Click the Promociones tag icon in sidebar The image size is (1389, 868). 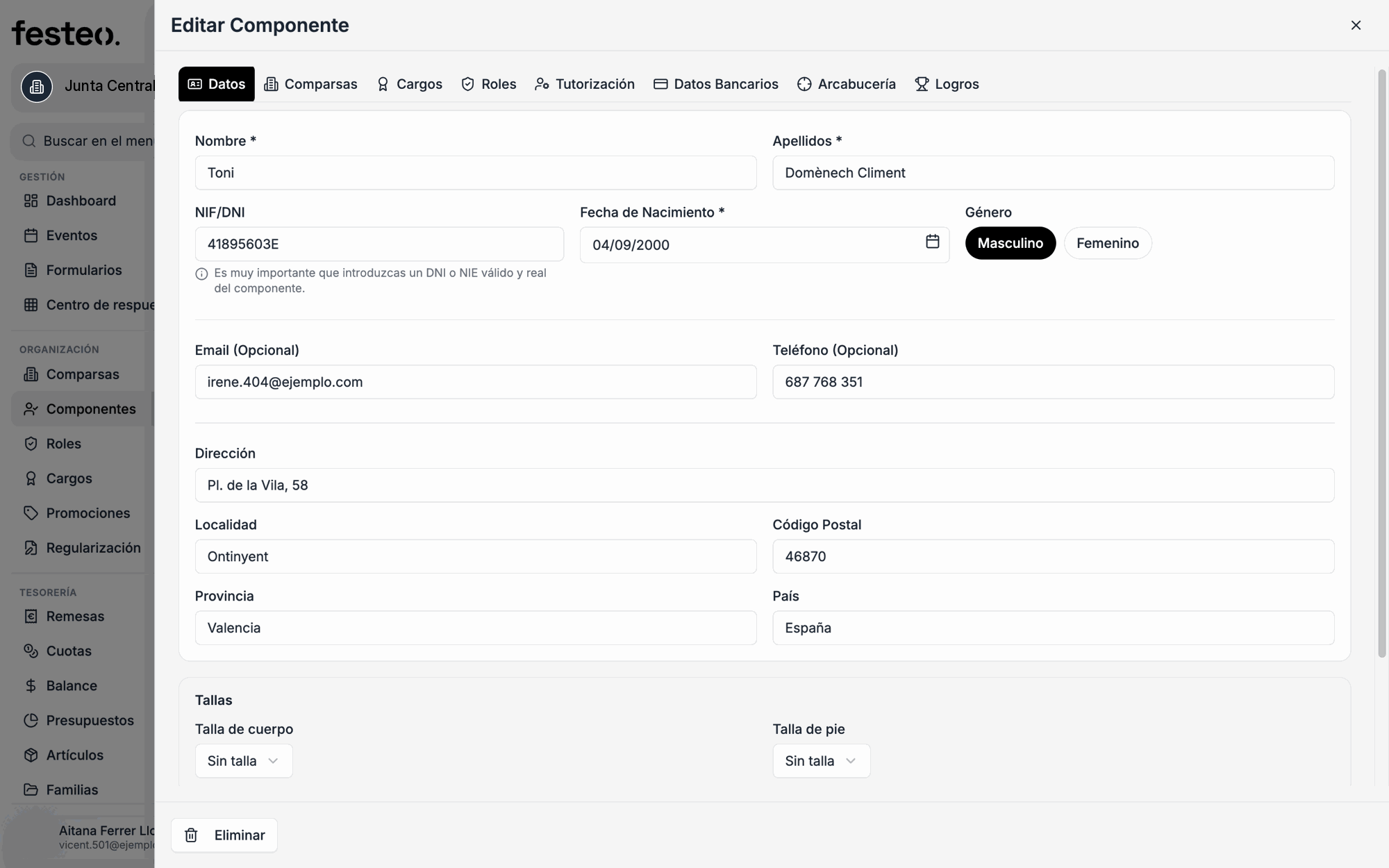tap(31, 513)
